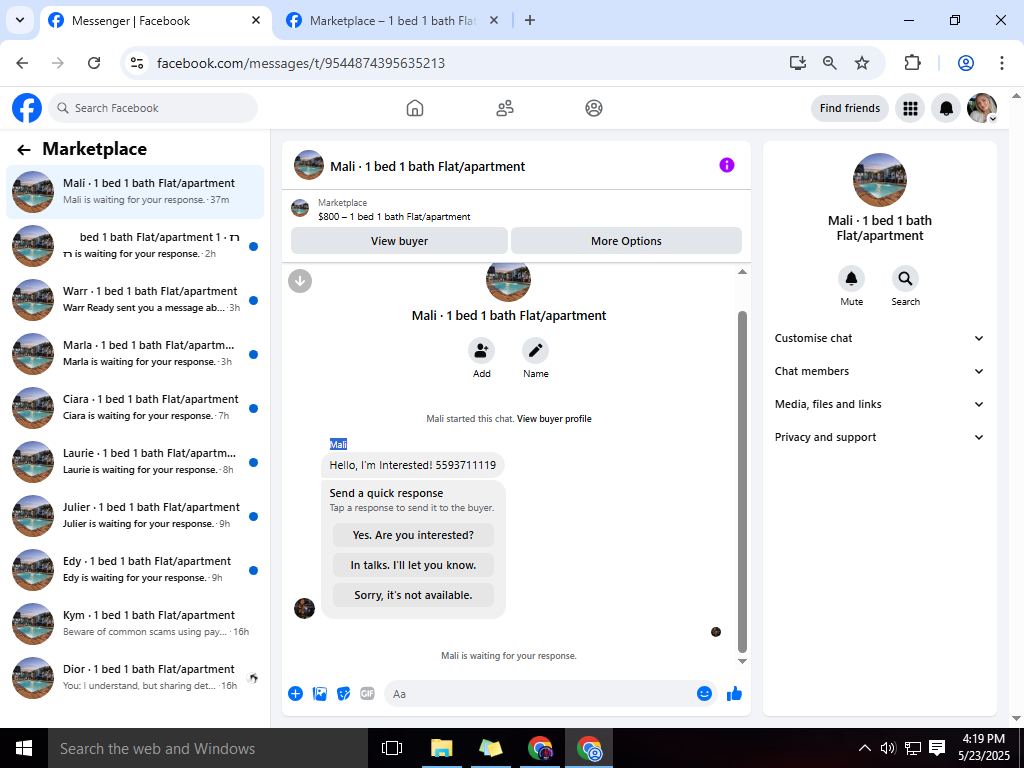Screen dimensions: 1024x768
Task: Open the volume control in system tray
Action: (x=888, y=748)
